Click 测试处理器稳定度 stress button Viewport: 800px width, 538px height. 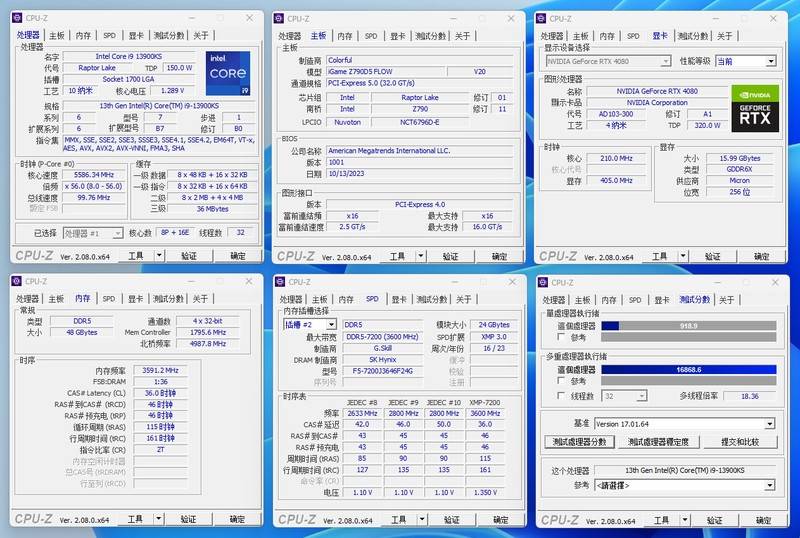(x=658, y=442)
